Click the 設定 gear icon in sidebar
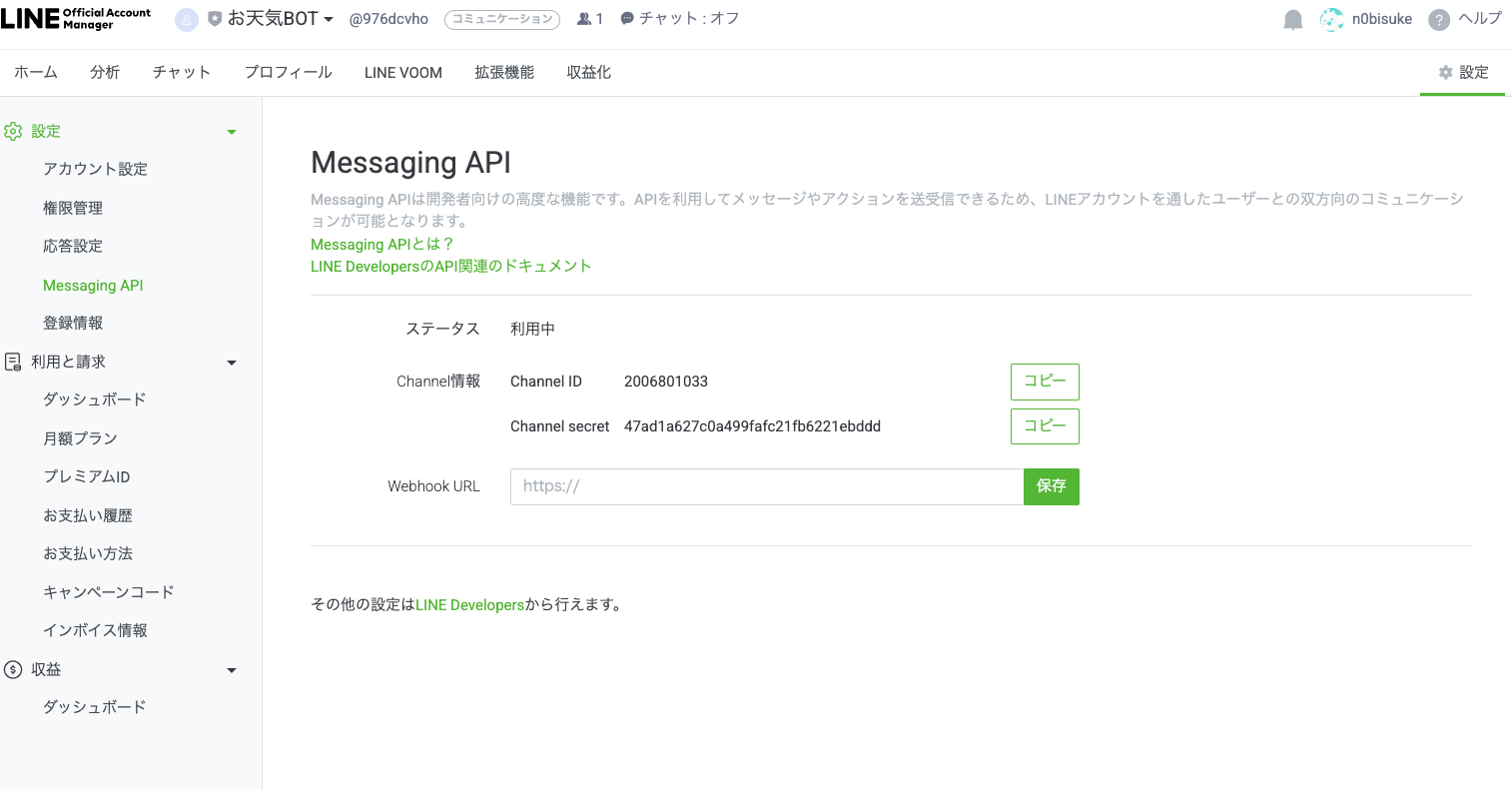 (13, 131)
